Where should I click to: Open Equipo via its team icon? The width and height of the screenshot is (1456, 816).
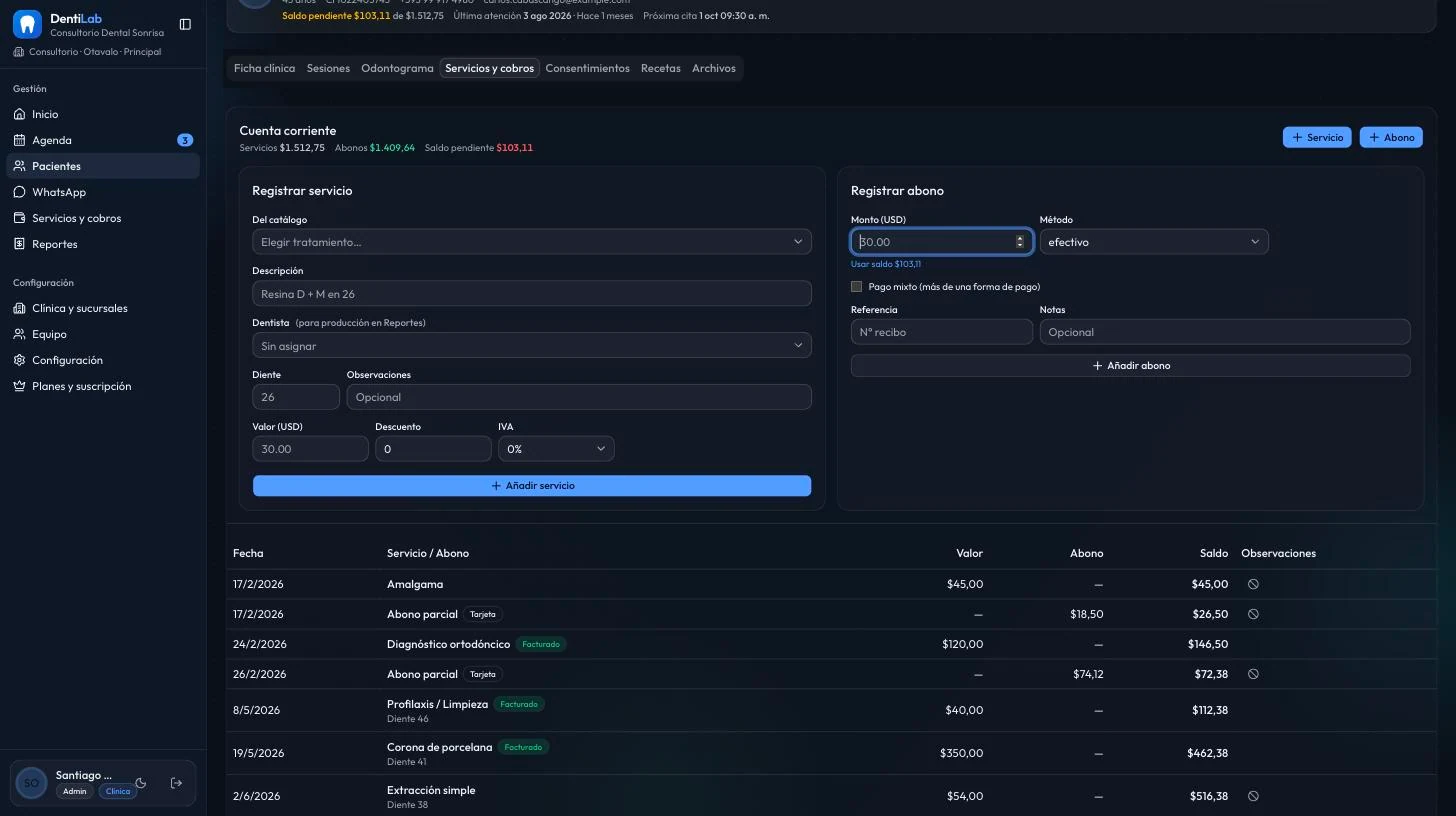coord(20,334)
